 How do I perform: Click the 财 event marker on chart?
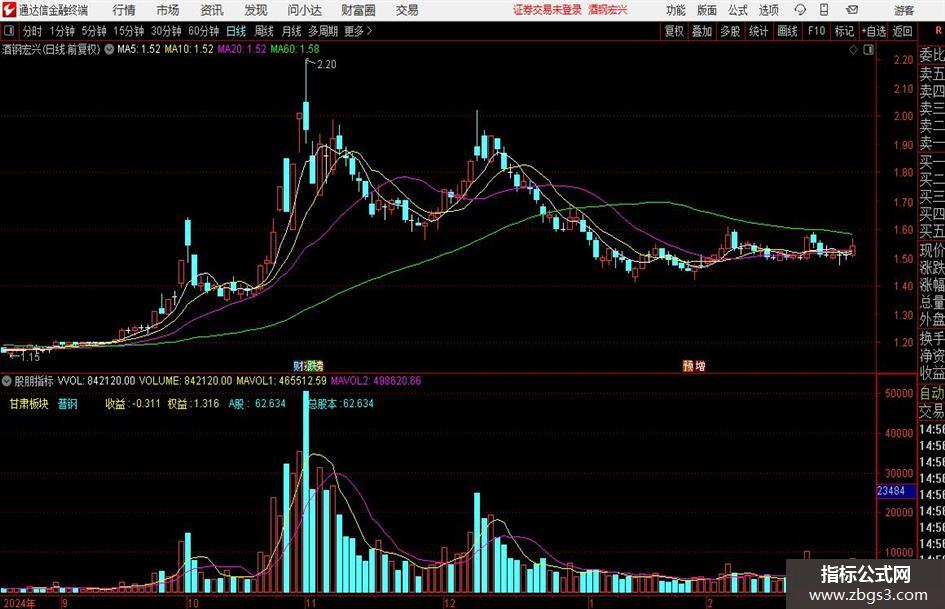298,365
